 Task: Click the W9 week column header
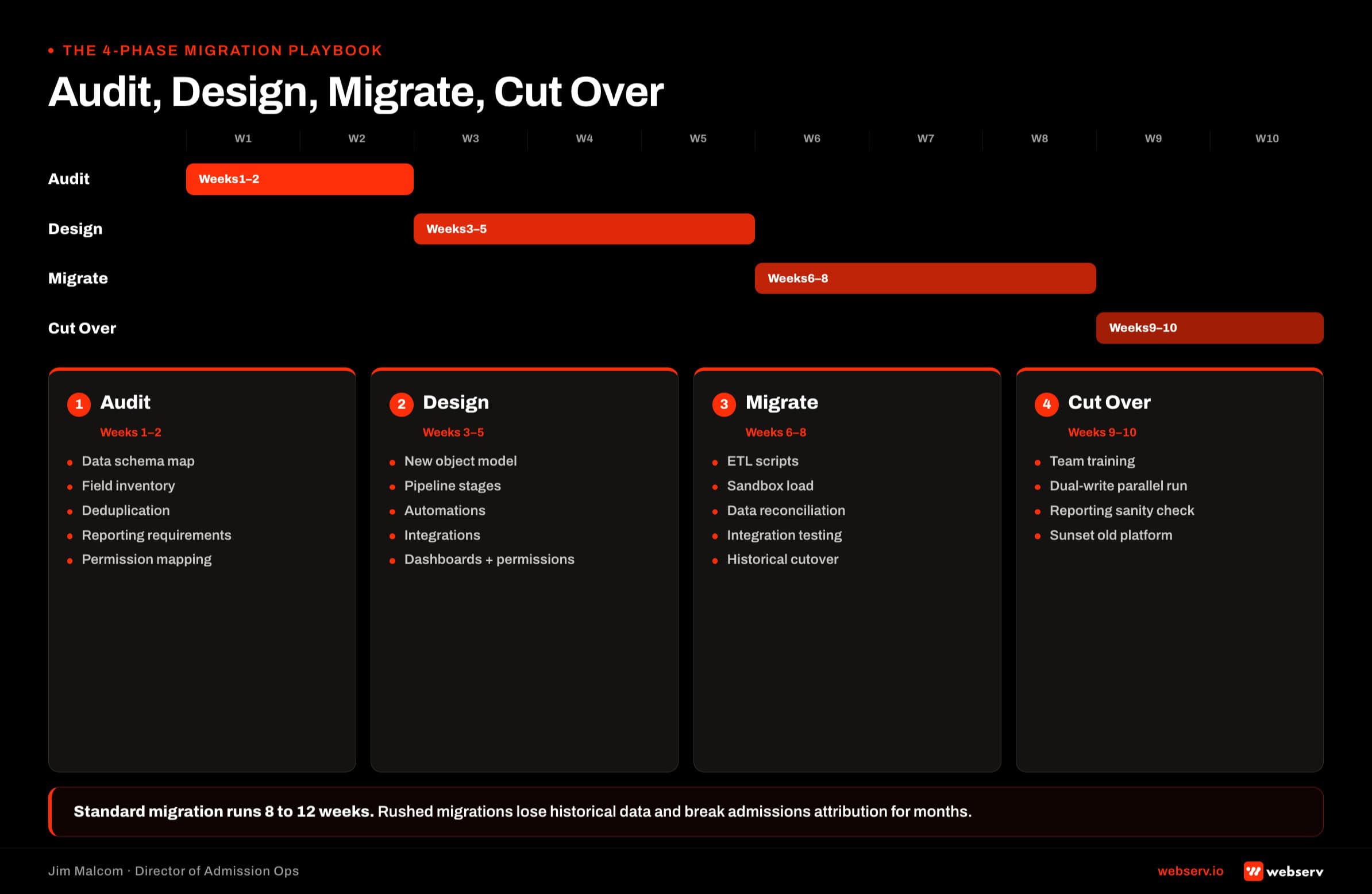(x=1153, y=138)
